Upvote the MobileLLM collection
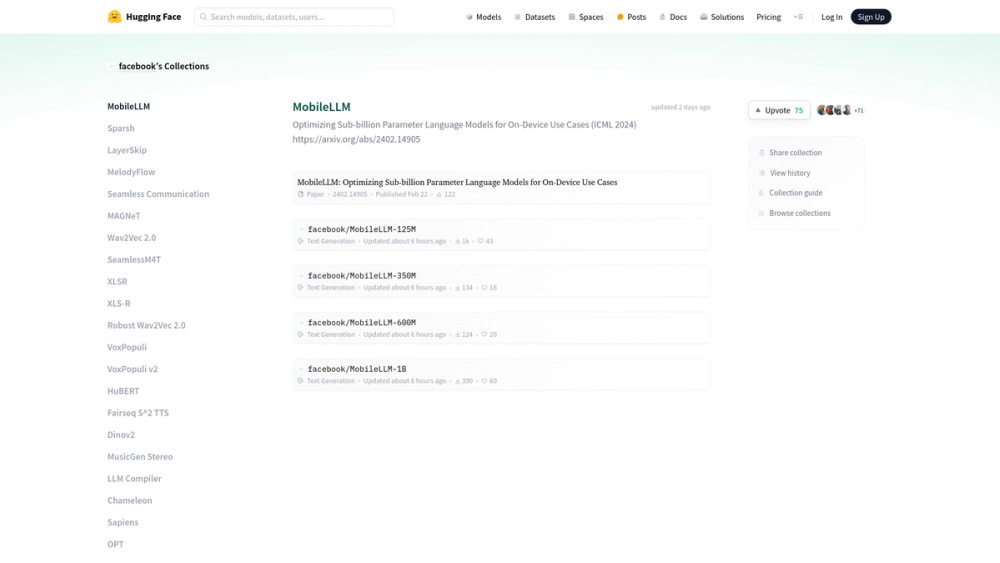1000x563 pixels. coord(779,110)
